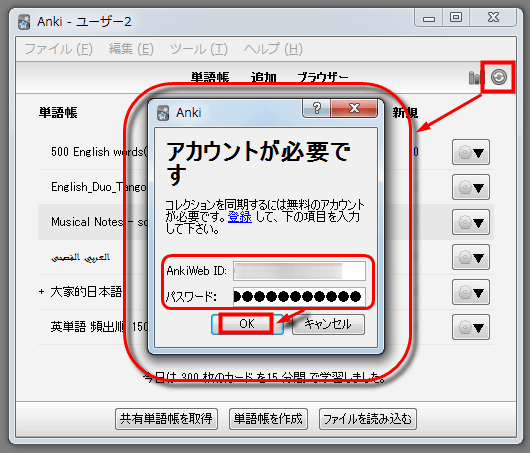Open the ツール (T) menu
The image size is (530, 453).
[199, 49]
